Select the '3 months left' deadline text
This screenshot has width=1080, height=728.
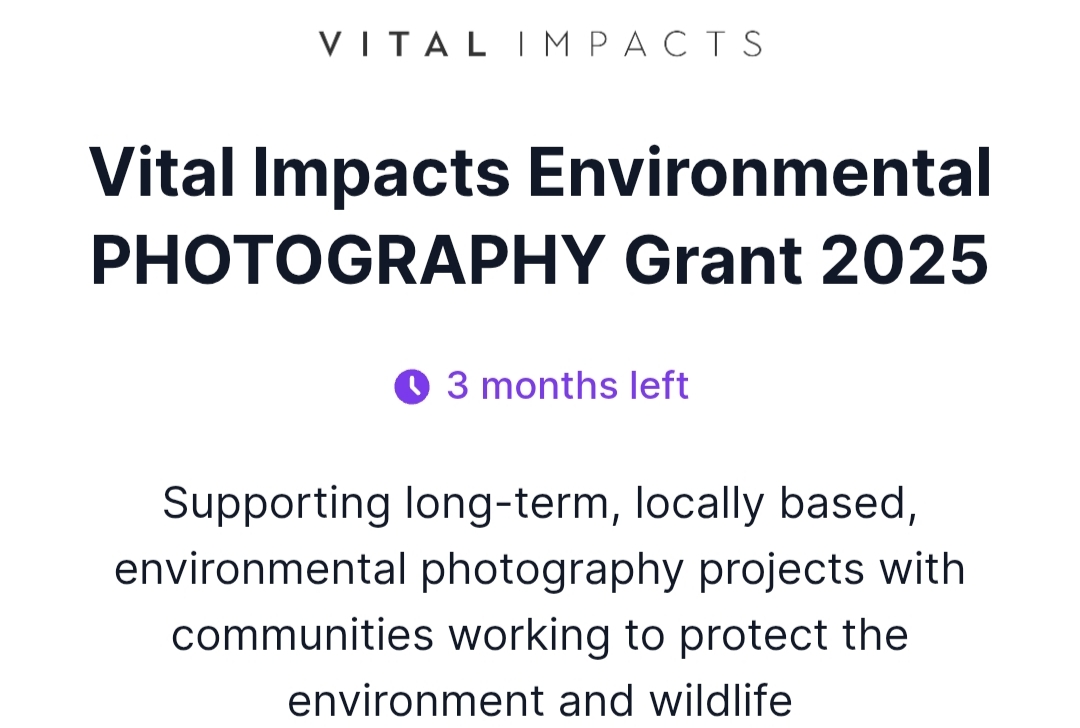(x=568, y=385)
